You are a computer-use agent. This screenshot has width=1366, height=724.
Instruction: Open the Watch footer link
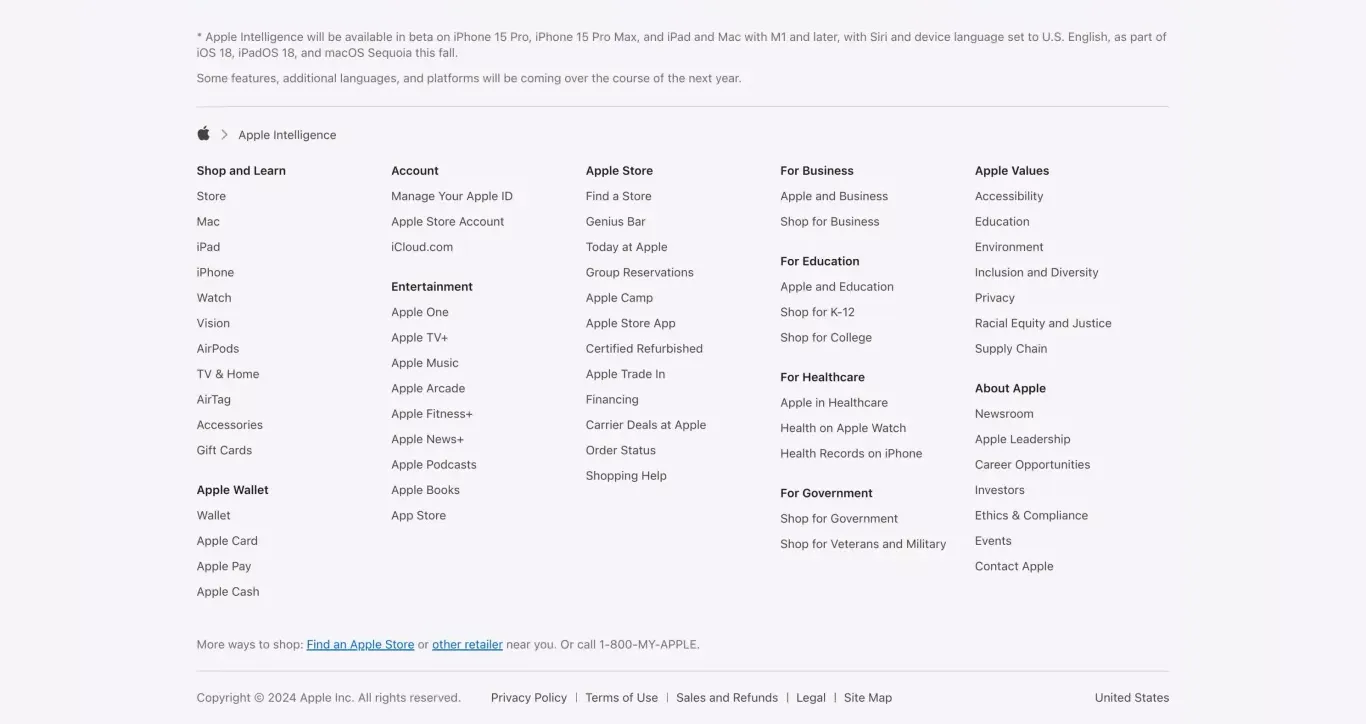pyautogui.click(x=214, y=298)
